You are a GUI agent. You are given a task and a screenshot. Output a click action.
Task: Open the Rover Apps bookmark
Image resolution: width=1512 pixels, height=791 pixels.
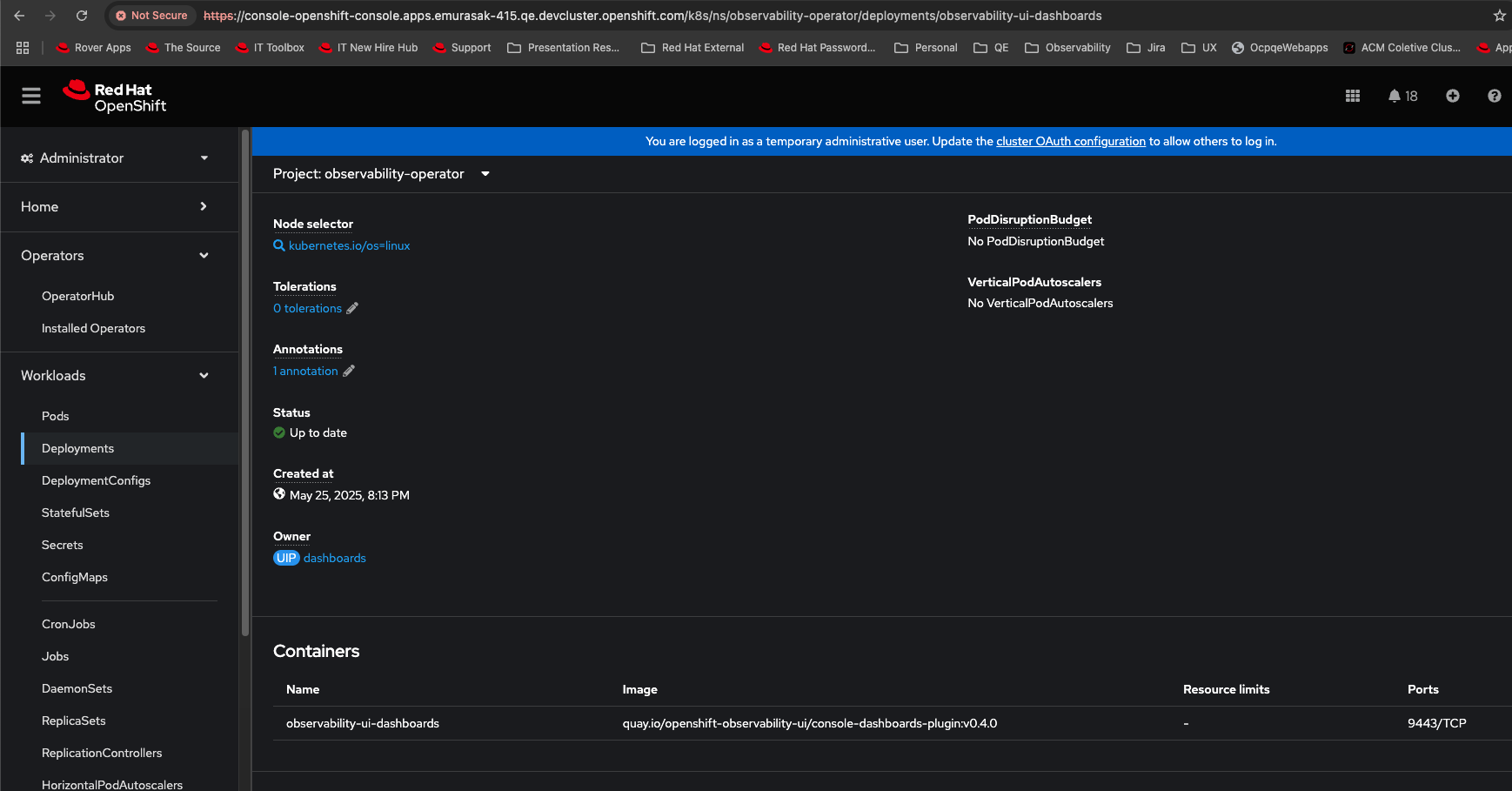[93, 48]
